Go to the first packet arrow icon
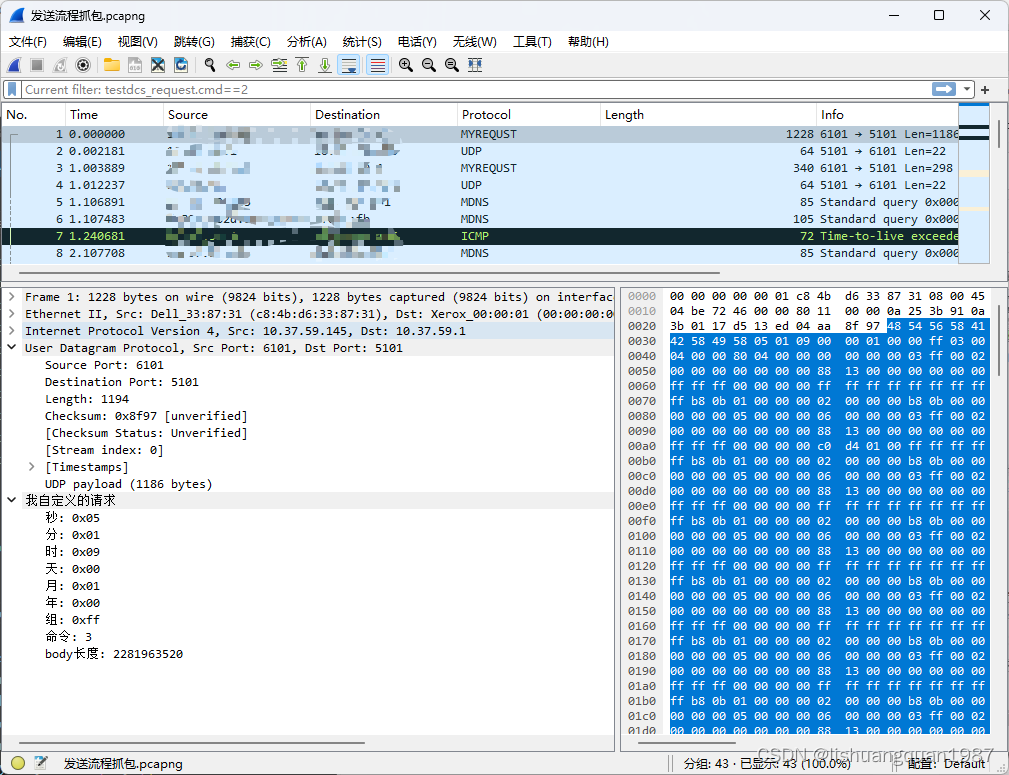This screenshot has width=1009, height=775. (x=301, y=65)
